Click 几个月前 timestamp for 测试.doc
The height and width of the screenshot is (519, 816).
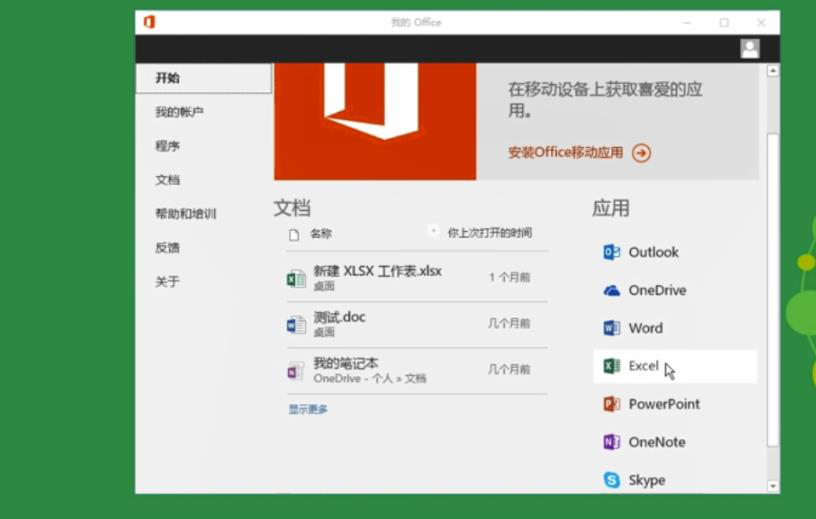point(509,324)
